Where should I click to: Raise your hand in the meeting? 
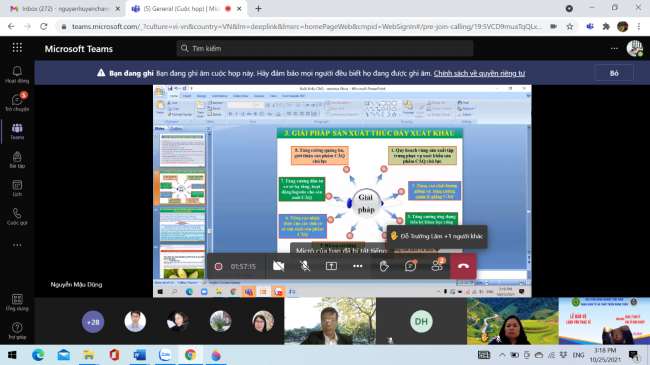(384, 266)
